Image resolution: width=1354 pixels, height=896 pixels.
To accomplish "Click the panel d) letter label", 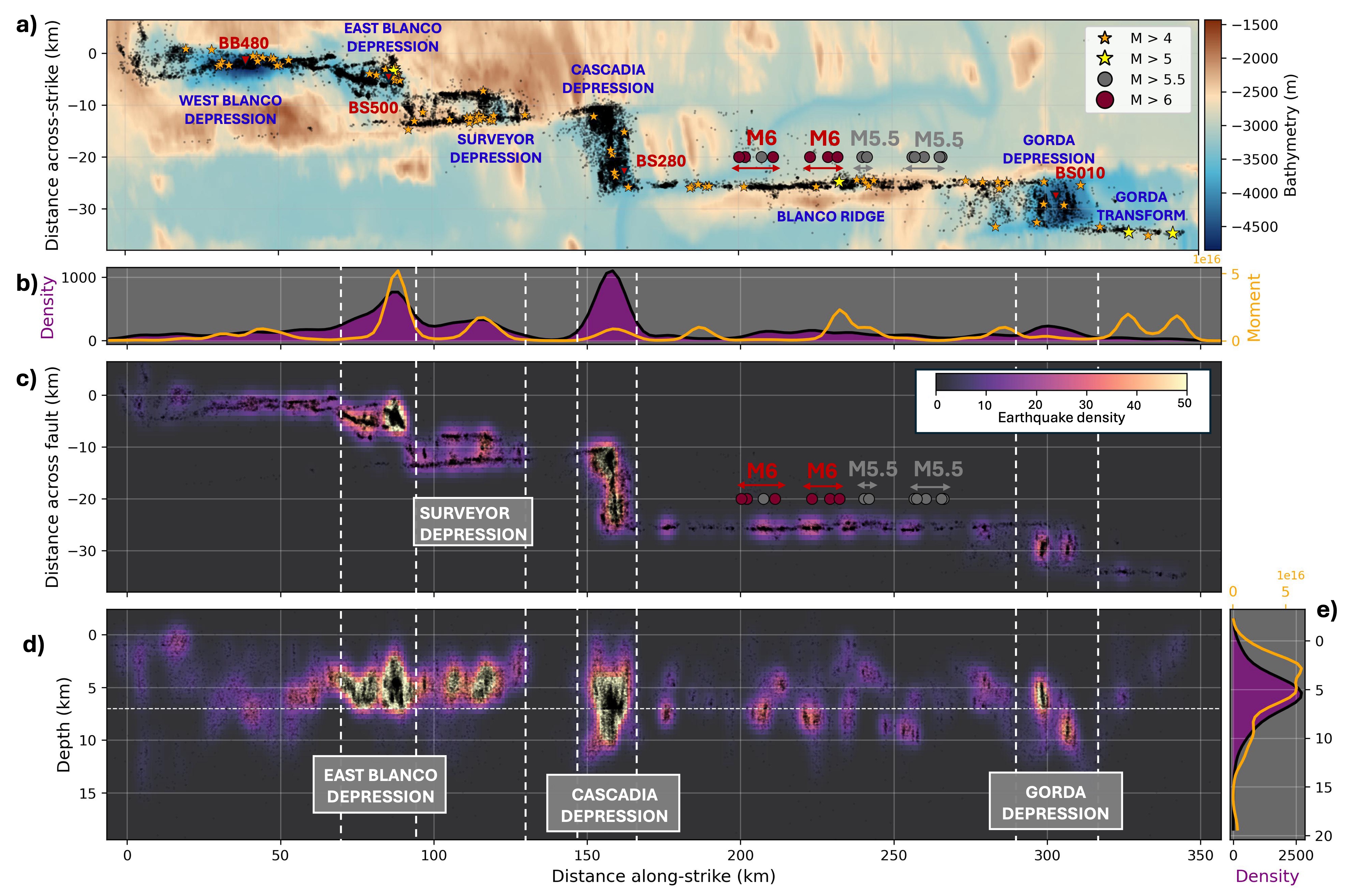I will point(34,644).
